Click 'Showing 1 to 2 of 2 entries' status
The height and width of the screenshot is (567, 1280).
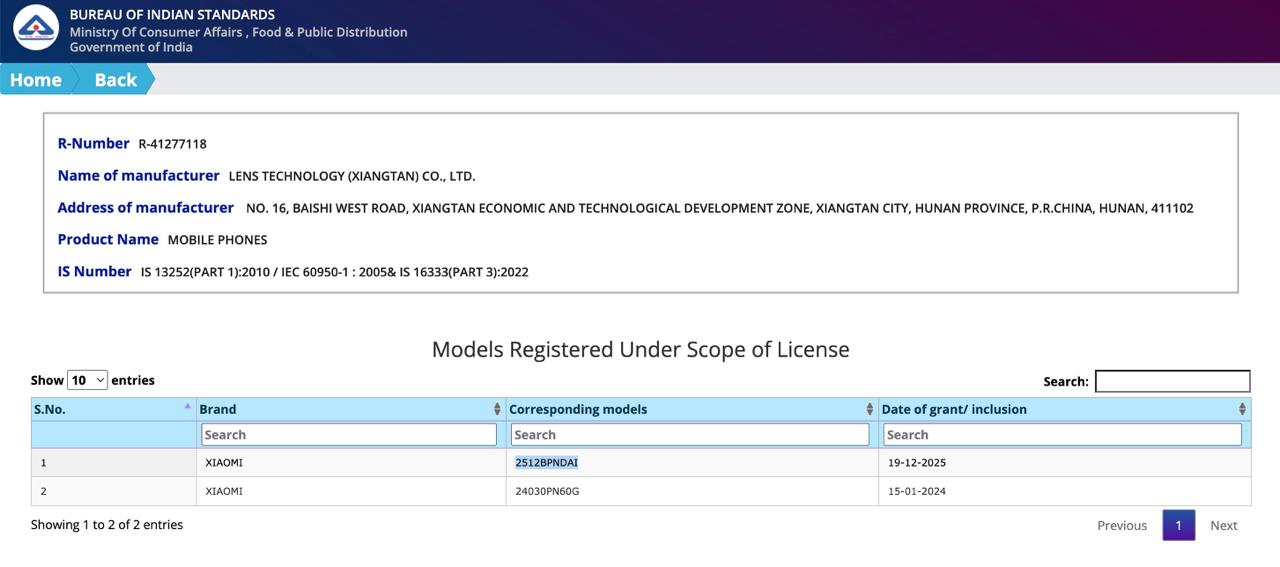point(107,524)
